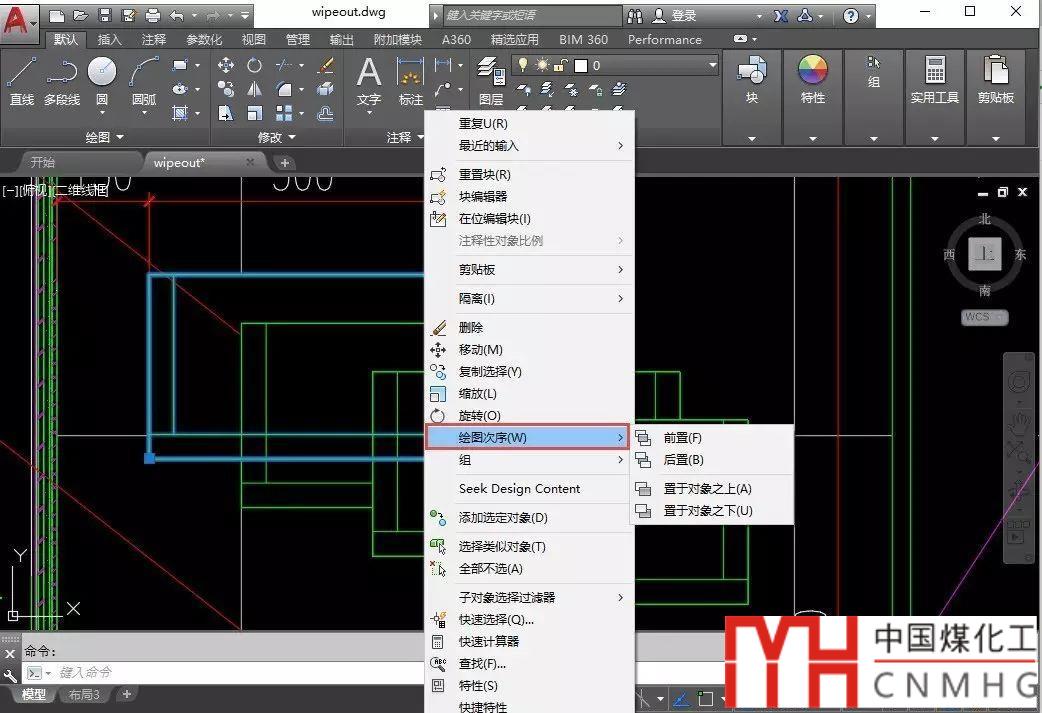The height and width of the screenshot is (713, 1042).
Task: Open the layer name dropdown list
Action: tap(712, 65)
